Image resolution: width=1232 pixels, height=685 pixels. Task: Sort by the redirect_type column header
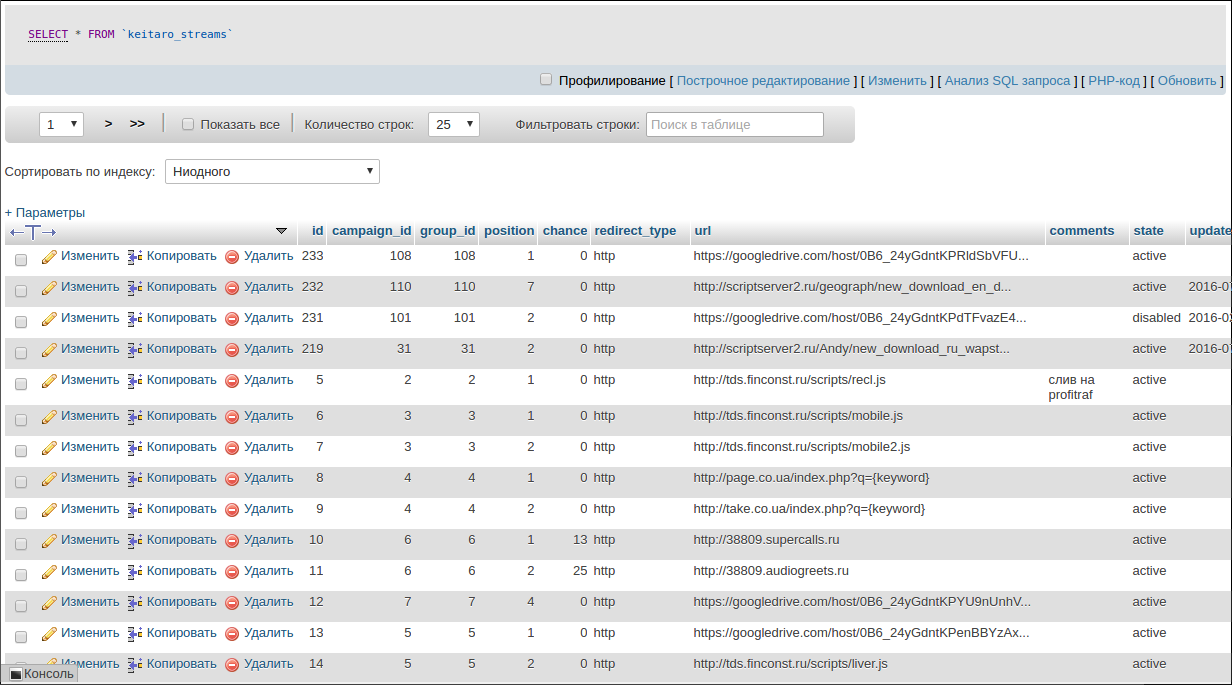point(635,231)
